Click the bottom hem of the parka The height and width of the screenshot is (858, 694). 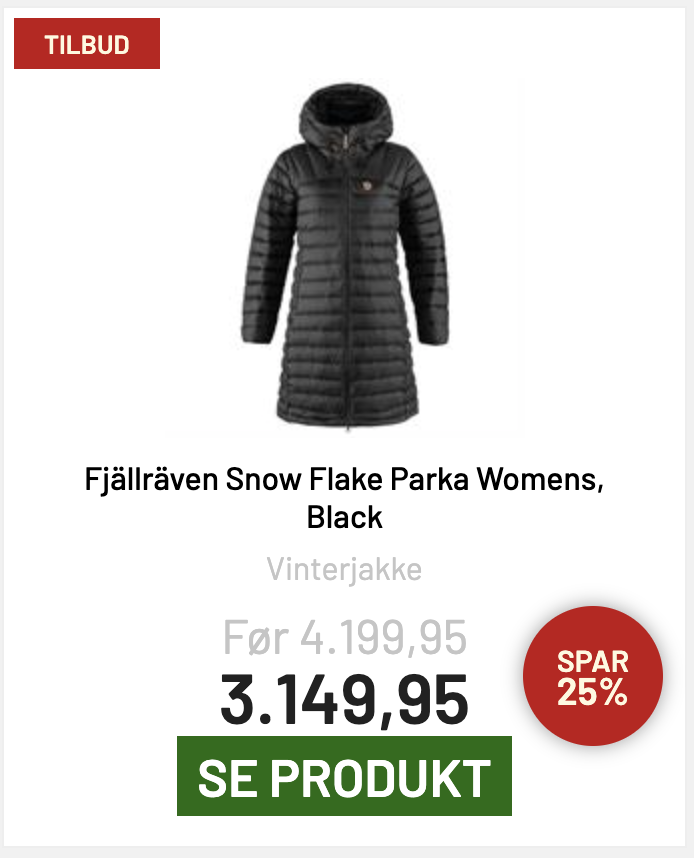pyautogui.click(x=347, y=417)
